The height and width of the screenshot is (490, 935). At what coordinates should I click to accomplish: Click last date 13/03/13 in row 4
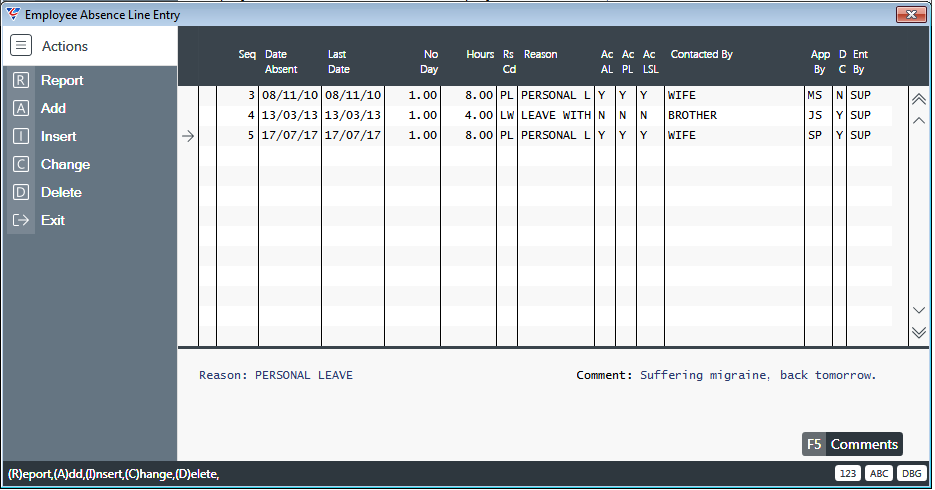tap(352, 115)
